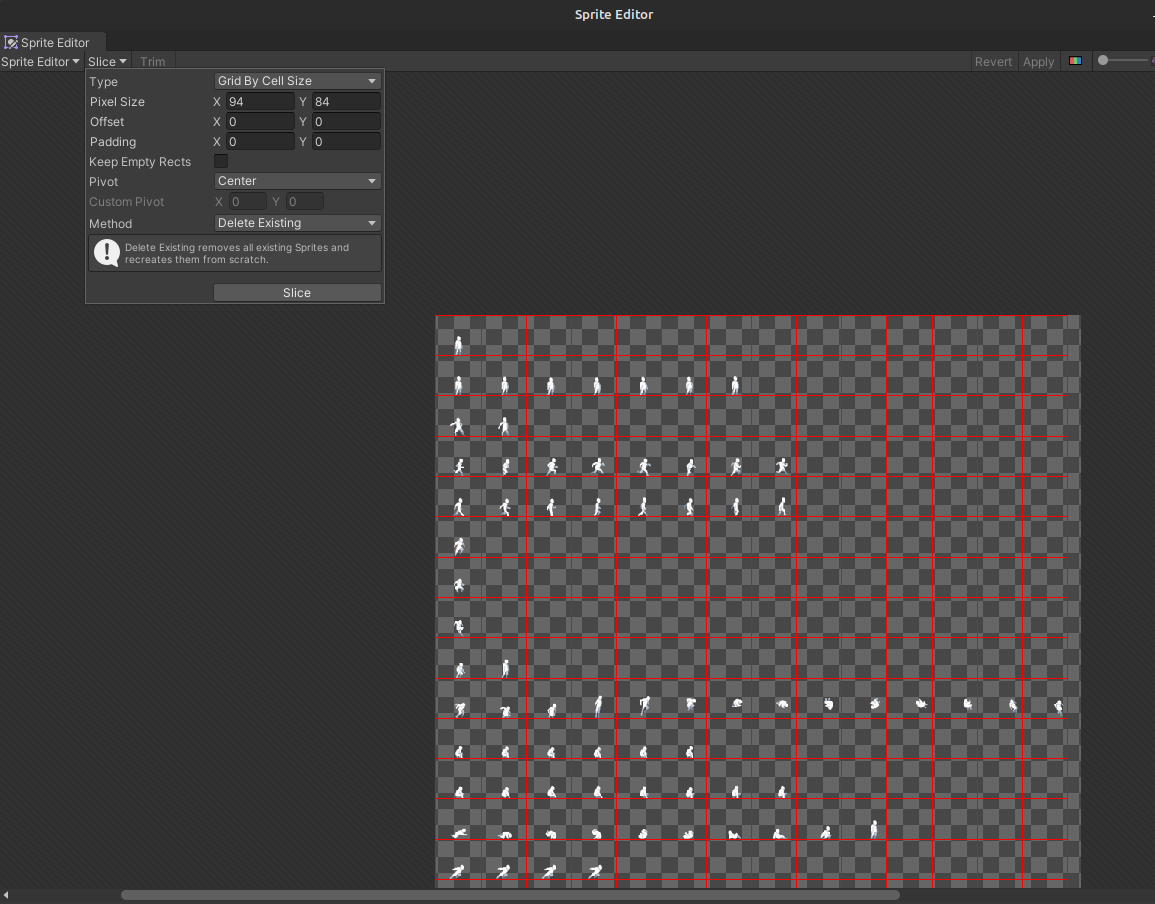Select the lone sprite in the top row
Image resolution: width=1155 pixels, height=904 pixels.
pyautogui.click(x=458, y=344)
